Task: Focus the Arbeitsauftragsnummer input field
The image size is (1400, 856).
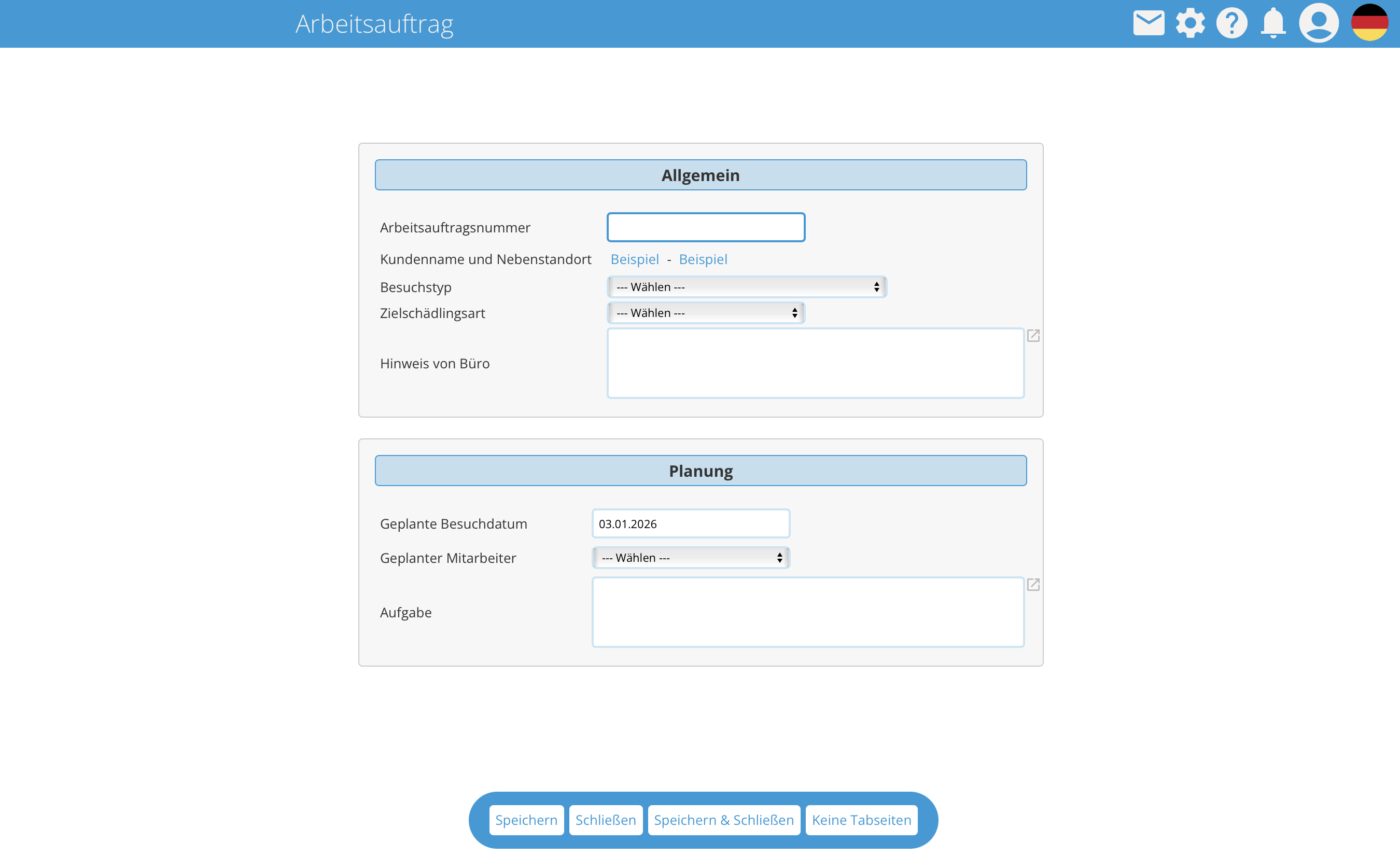Action: [x=706, y=227]
